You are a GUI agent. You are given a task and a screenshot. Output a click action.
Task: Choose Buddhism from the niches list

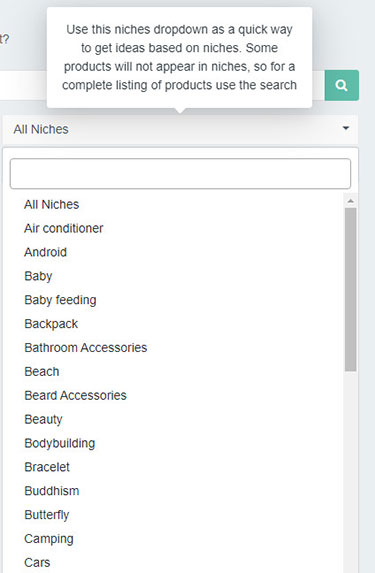tap(52, 491)
